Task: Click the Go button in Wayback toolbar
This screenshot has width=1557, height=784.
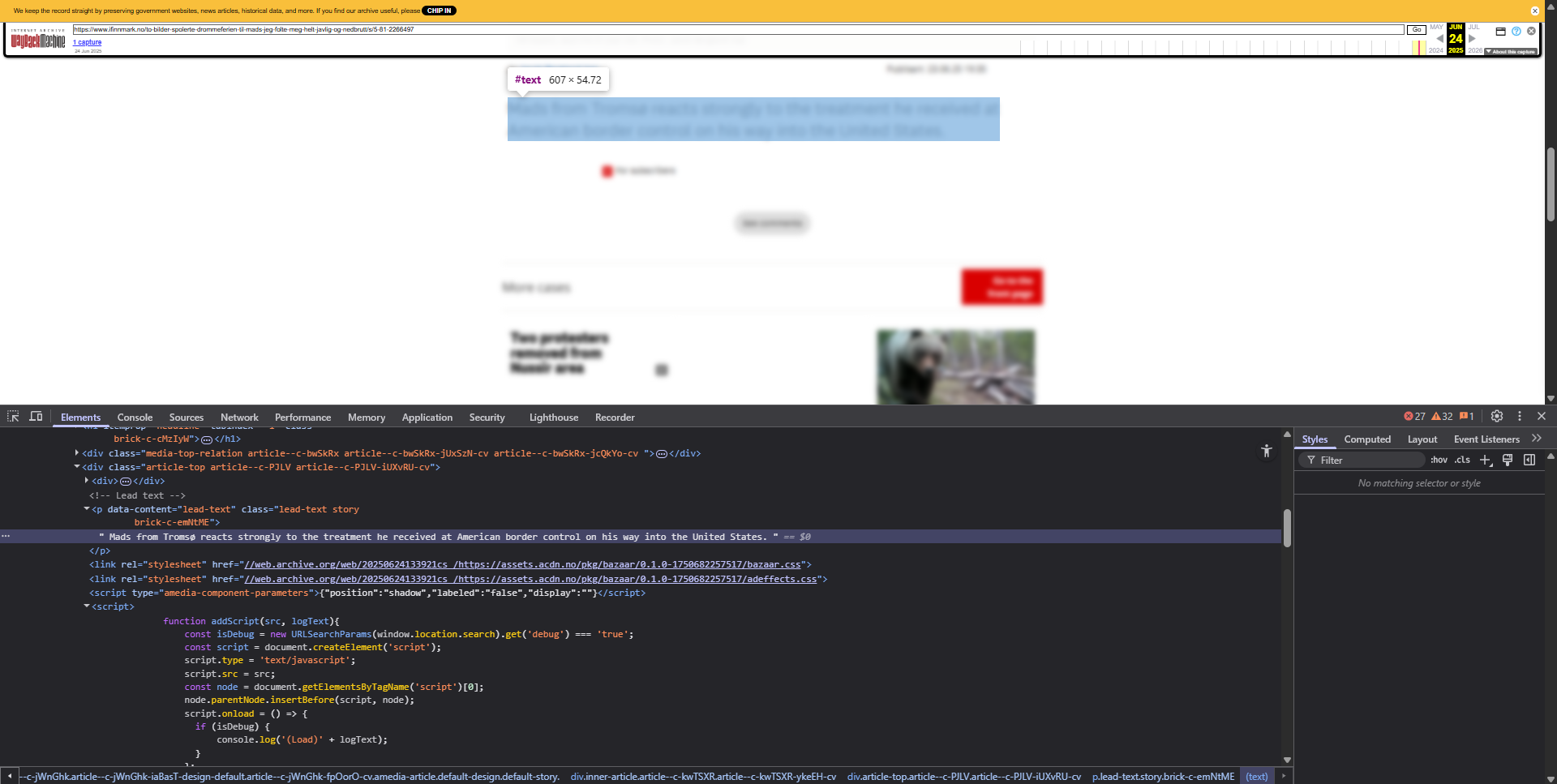Action: 1416,29
